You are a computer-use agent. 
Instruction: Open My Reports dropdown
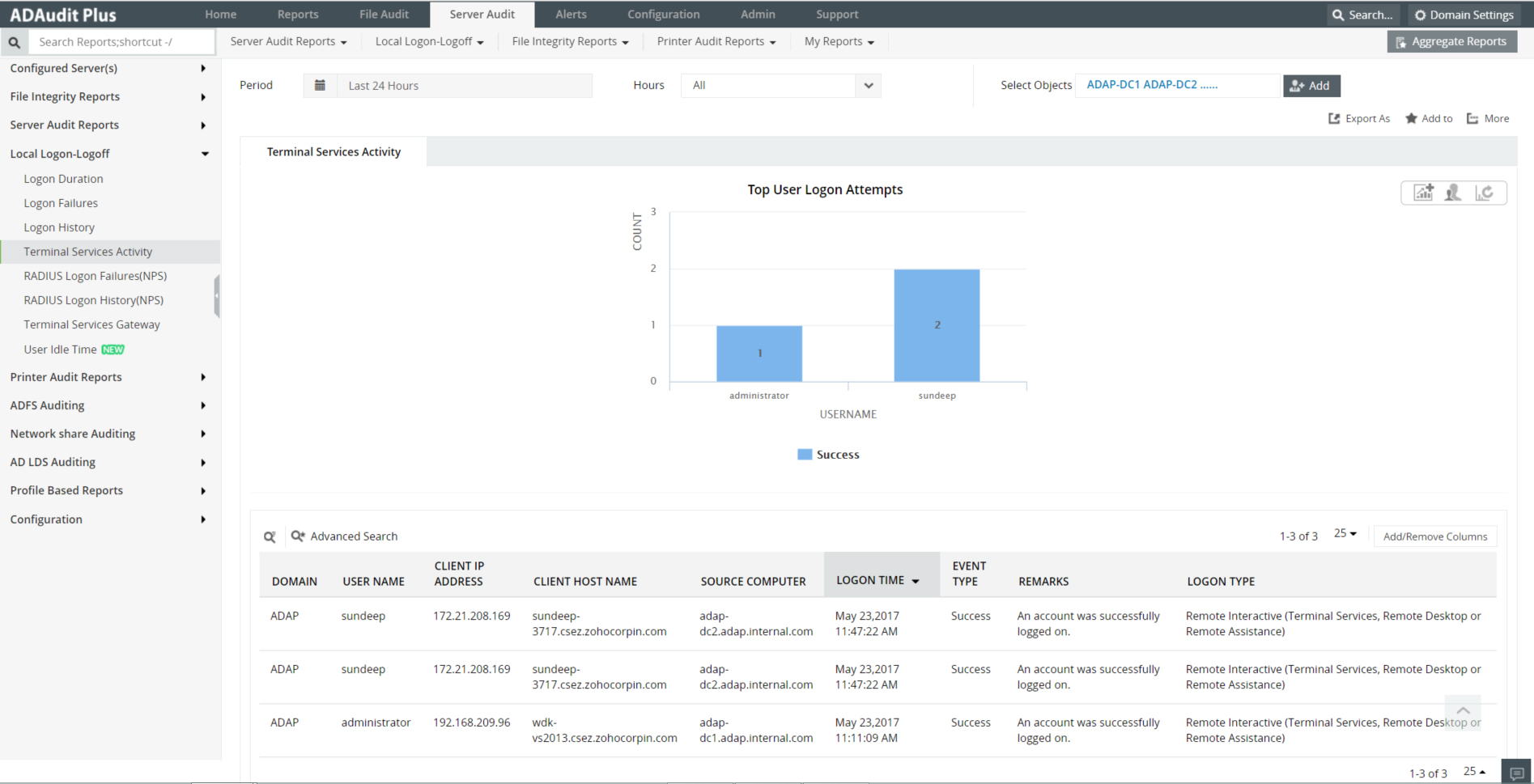[839, 41]
